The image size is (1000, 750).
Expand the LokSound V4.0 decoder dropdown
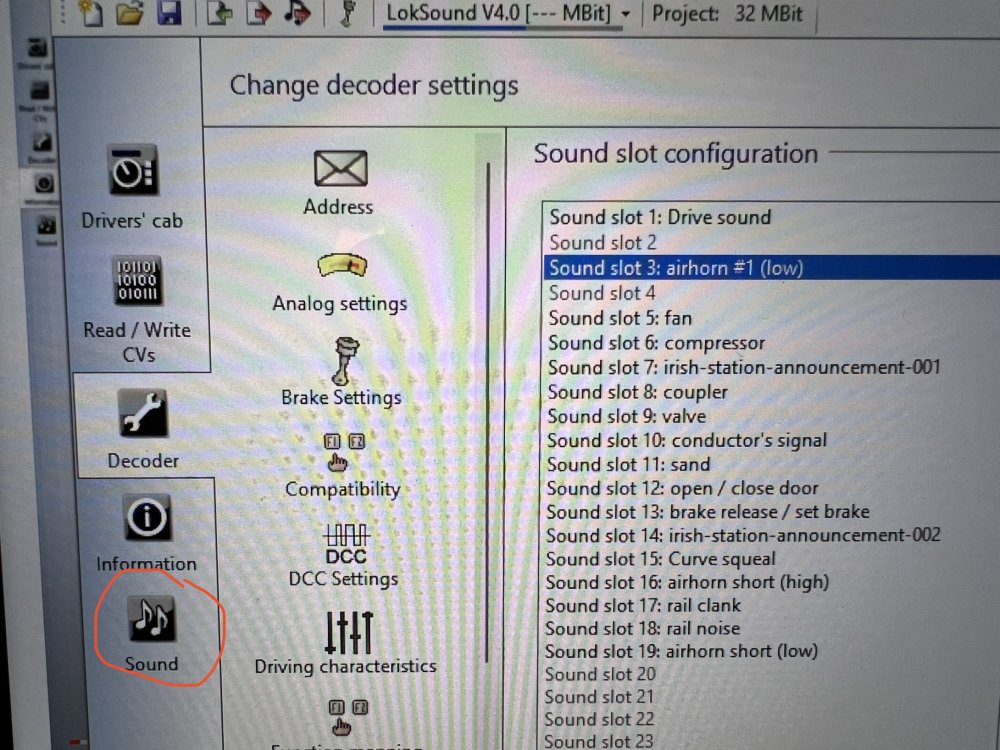(625, 14)
